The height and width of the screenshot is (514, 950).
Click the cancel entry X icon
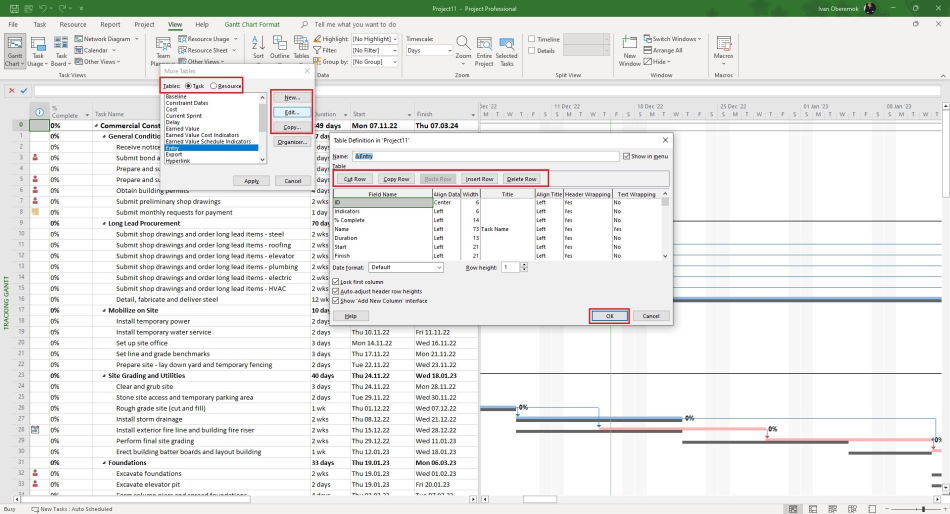[11, 90]
